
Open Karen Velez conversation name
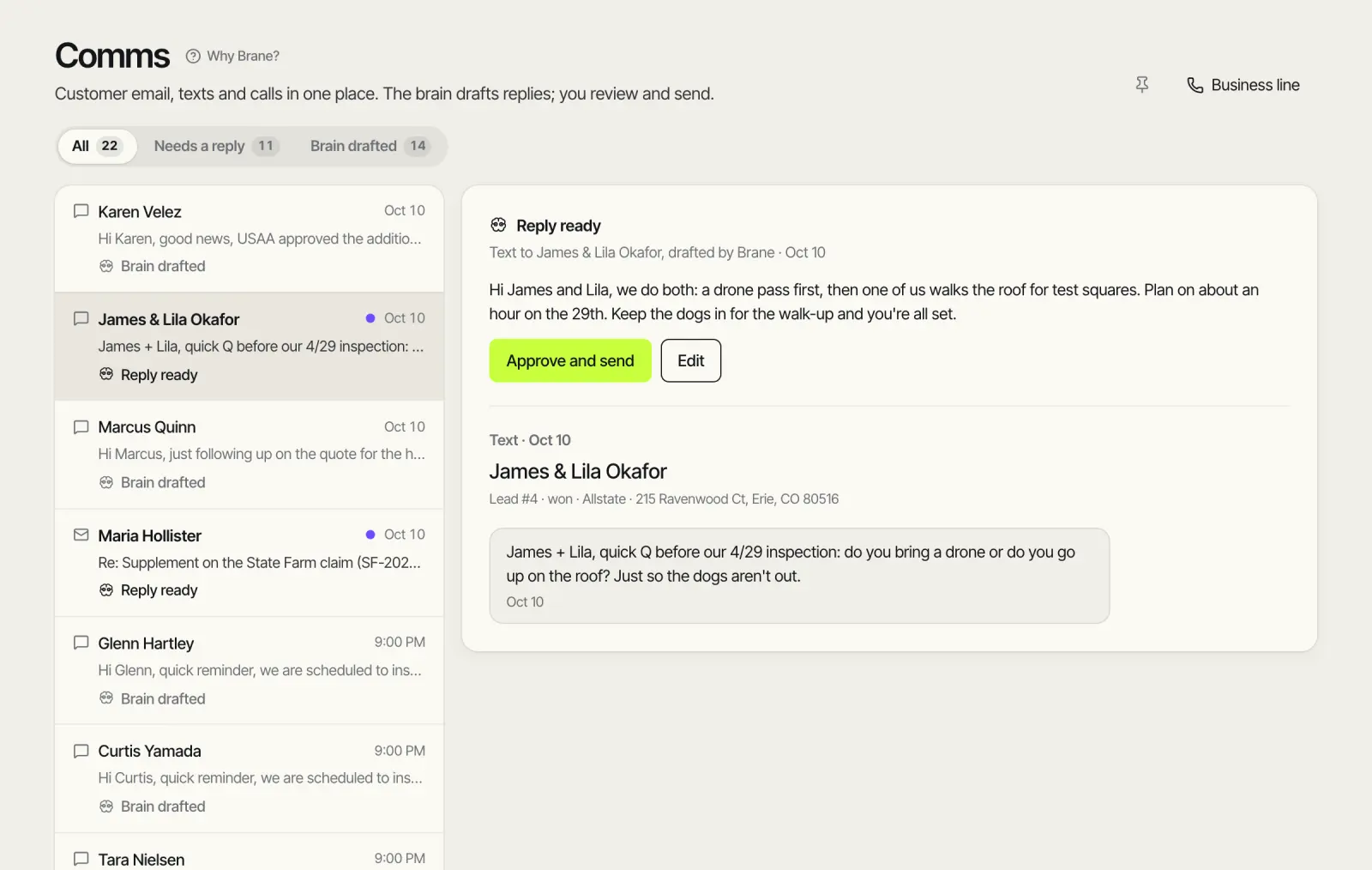[140, 212]
